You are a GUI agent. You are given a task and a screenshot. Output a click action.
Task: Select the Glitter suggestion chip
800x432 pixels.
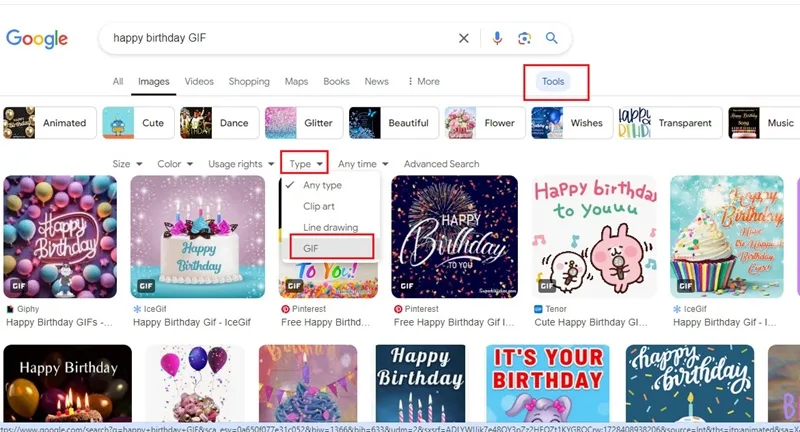(x=304, y=123)
